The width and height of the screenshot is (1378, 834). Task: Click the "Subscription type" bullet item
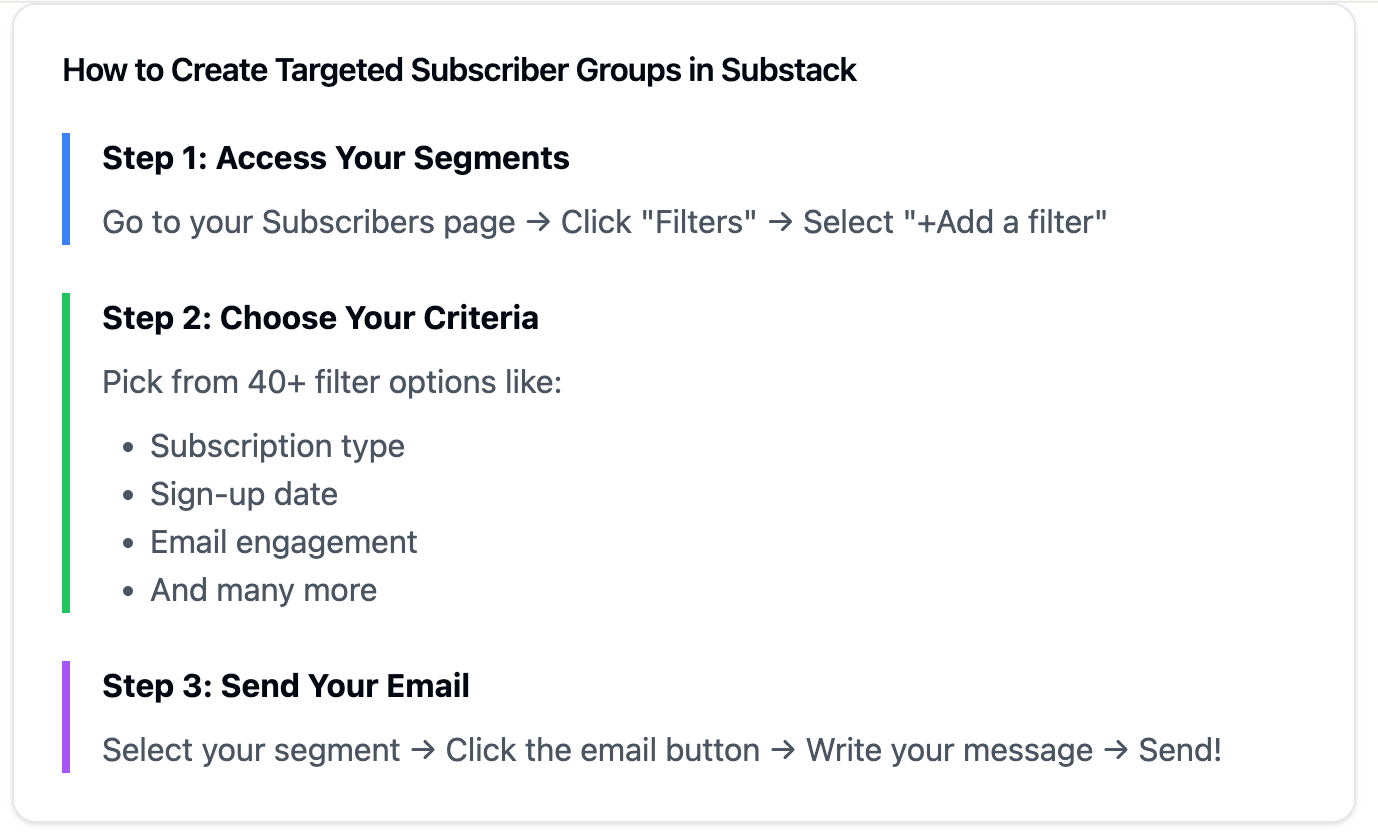(277, 446)
